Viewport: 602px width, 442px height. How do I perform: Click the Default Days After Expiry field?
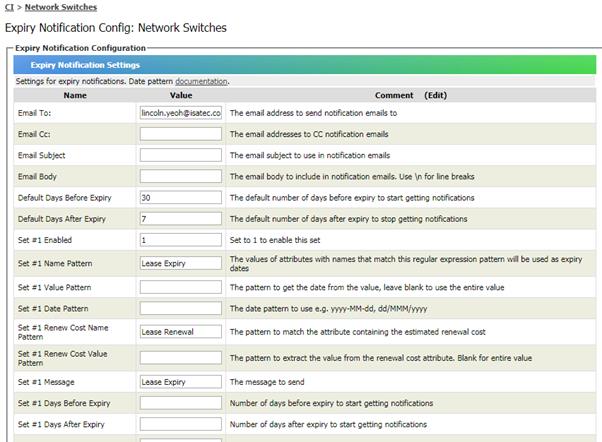tap(181, 219)
